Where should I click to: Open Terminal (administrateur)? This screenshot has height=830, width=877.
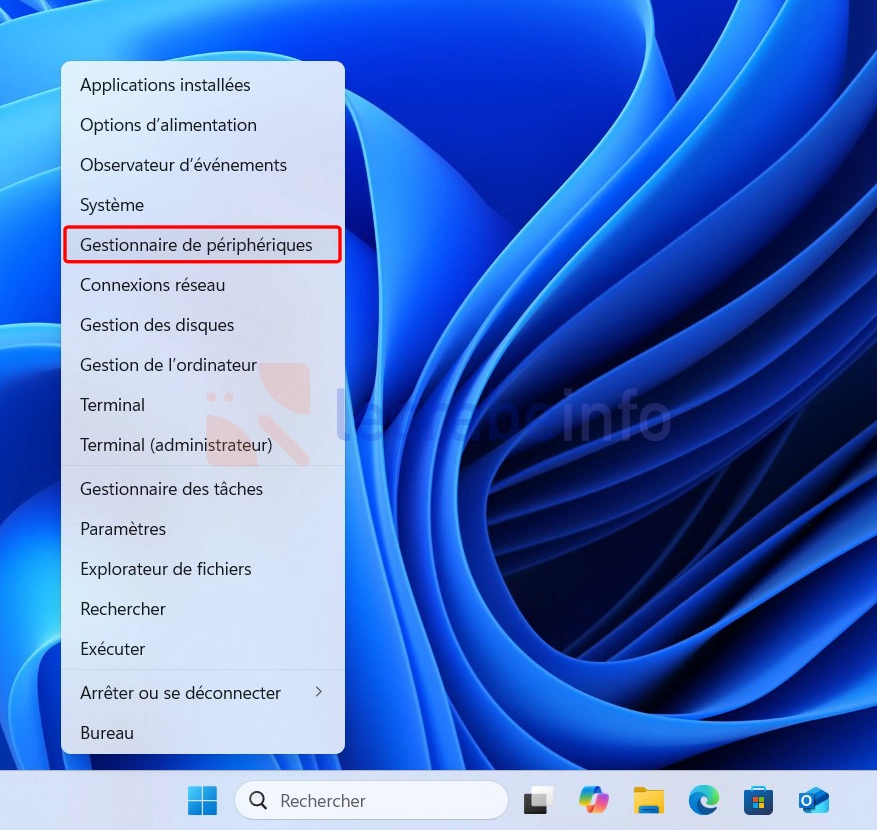[x=176, y=445]
